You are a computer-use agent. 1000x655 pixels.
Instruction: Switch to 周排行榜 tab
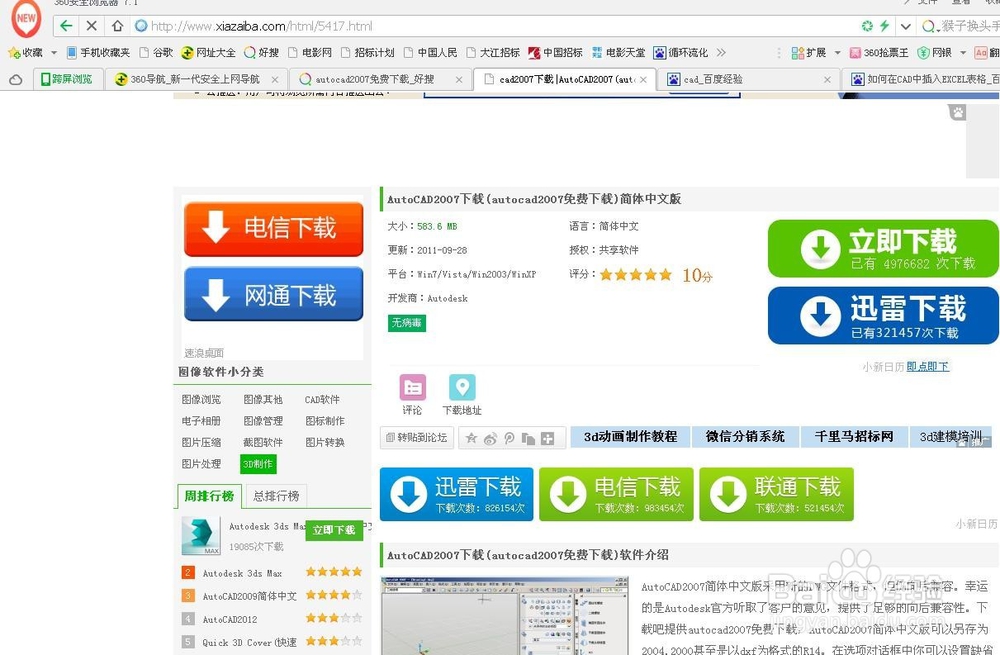click(209, 496)
